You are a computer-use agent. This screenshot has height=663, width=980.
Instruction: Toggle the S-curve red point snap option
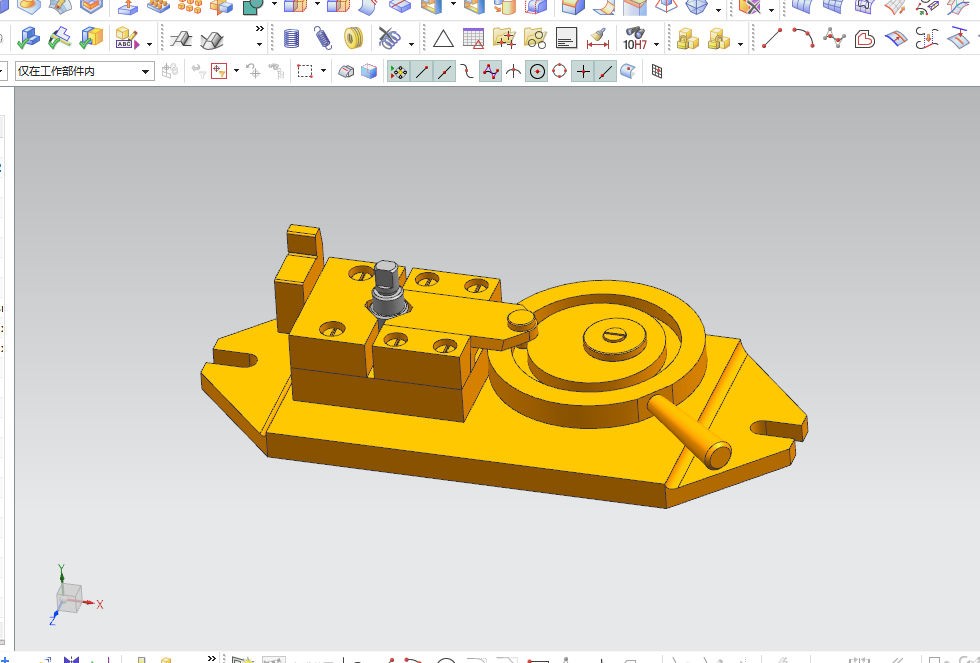click(467, 72)
